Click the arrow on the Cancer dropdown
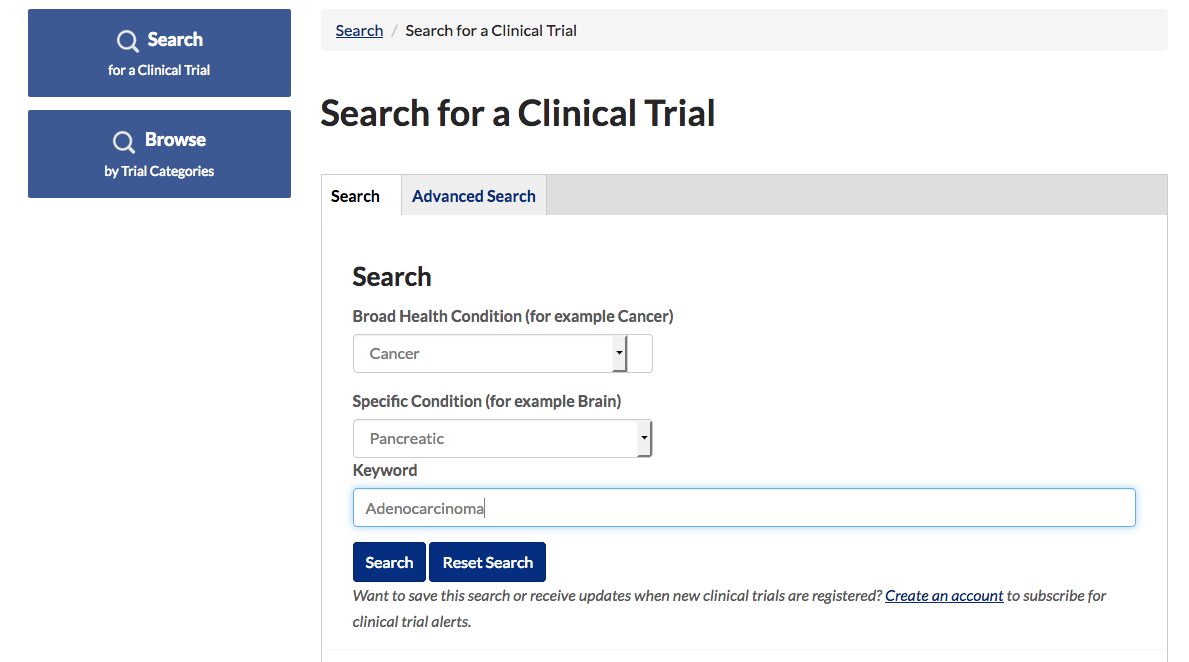Screen dimensions: 1189x662 click(620, 353)
